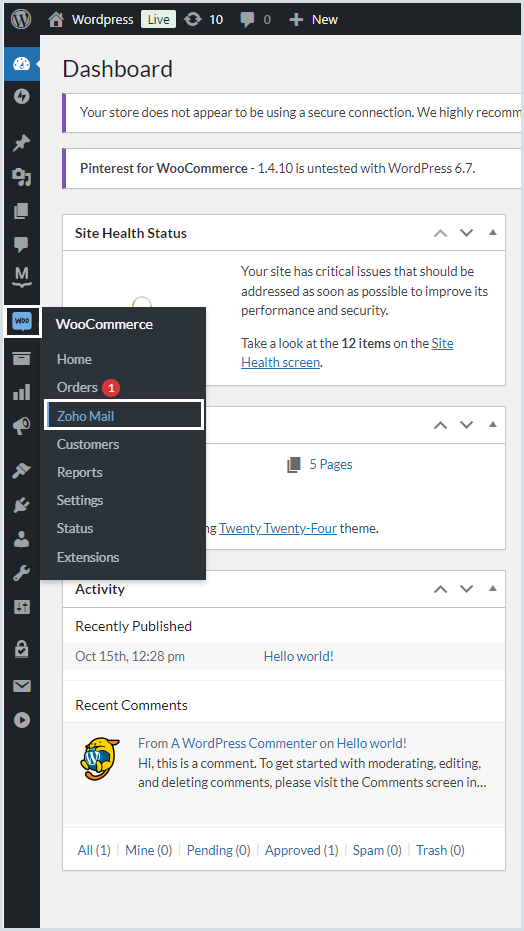Collapse the Site Health Status panel
This screenshot has width=524, height=931.
tap(493, 233)
